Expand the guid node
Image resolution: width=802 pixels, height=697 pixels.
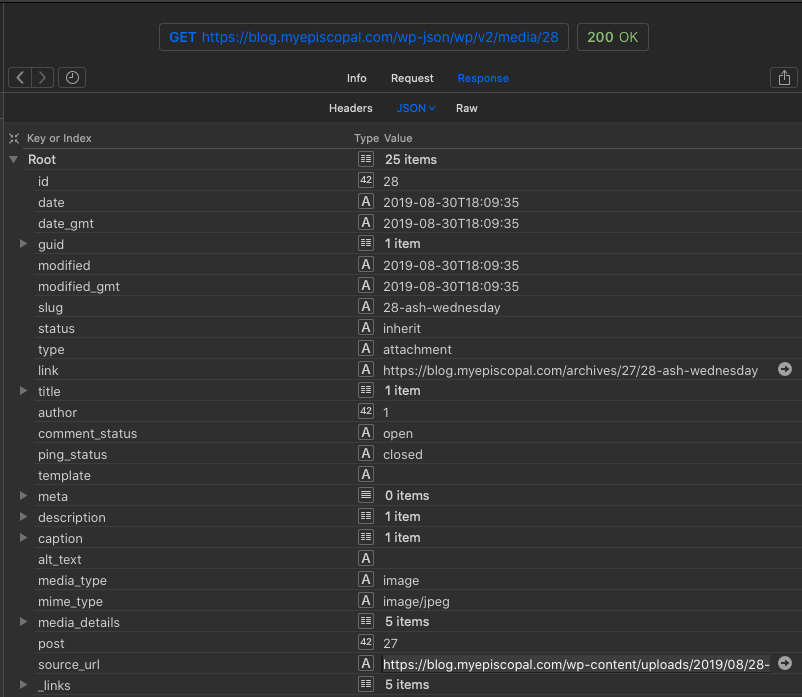click(23, 243)
